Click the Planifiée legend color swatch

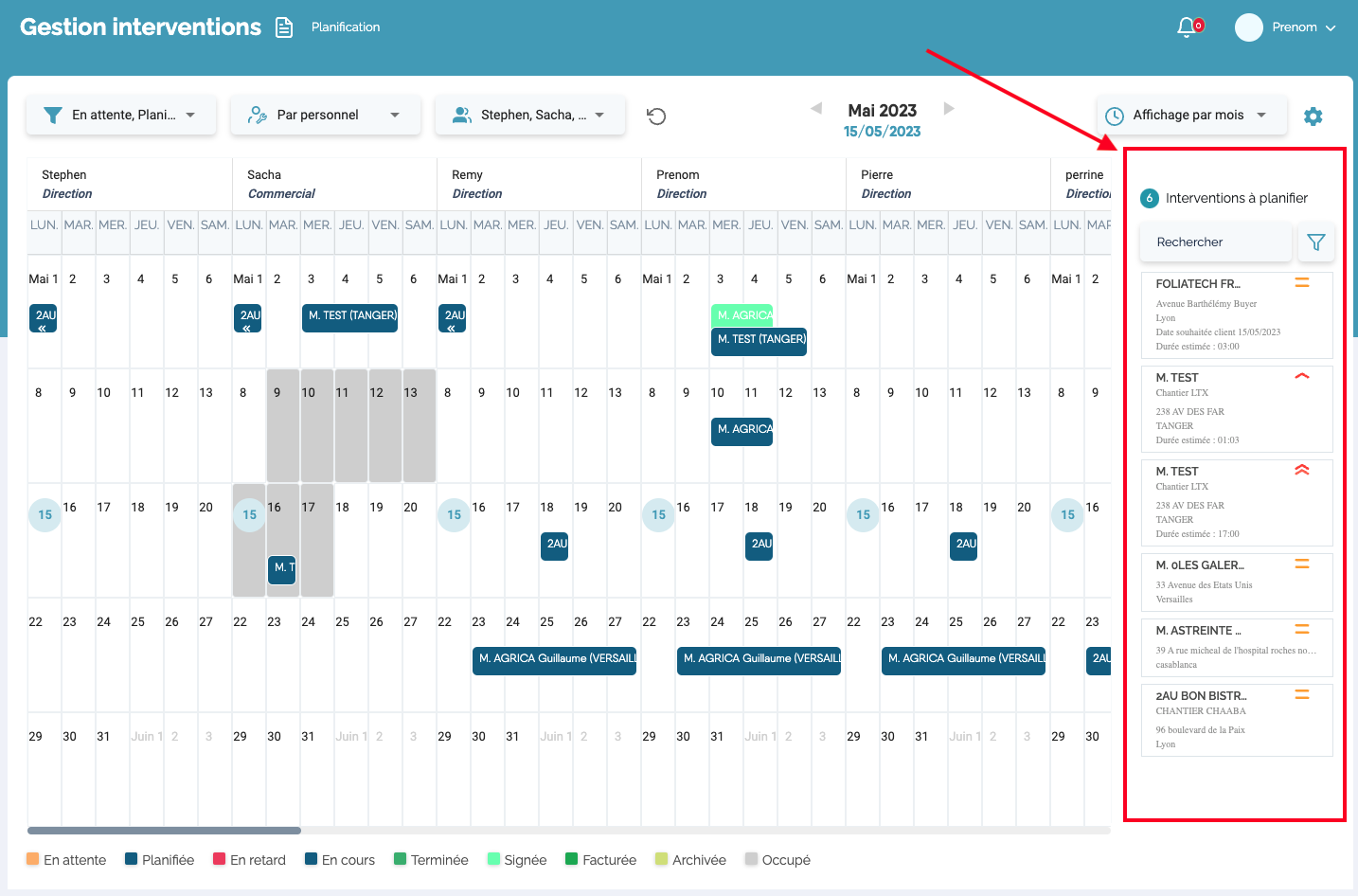132,860
